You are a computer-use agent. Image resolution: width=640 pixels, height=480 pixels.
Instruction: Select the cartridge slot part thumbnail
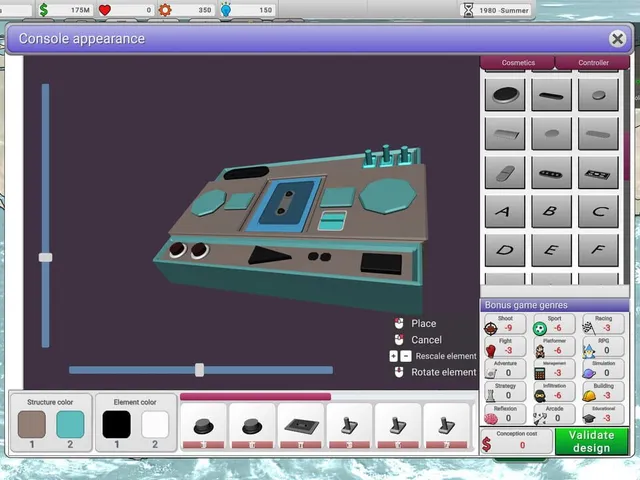[x=301, y=426]
